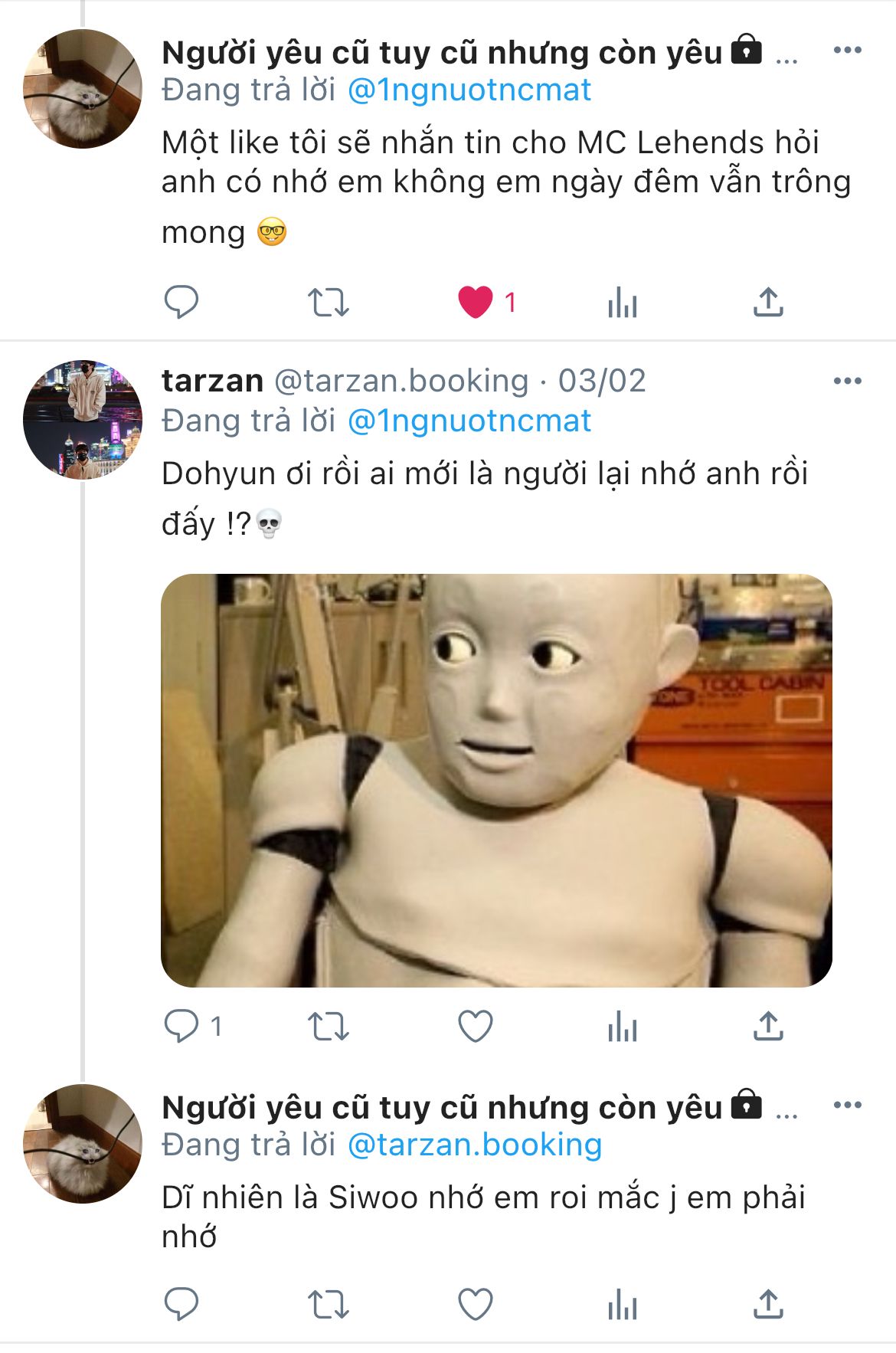896x1353 pixels.
Task: Retweet tarzan's Dohyun tweet
Action: [x=329, y=1026]
